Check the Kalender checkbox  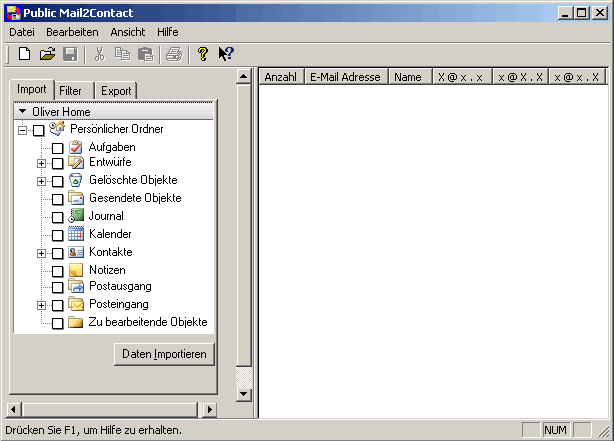pos(58,235)
